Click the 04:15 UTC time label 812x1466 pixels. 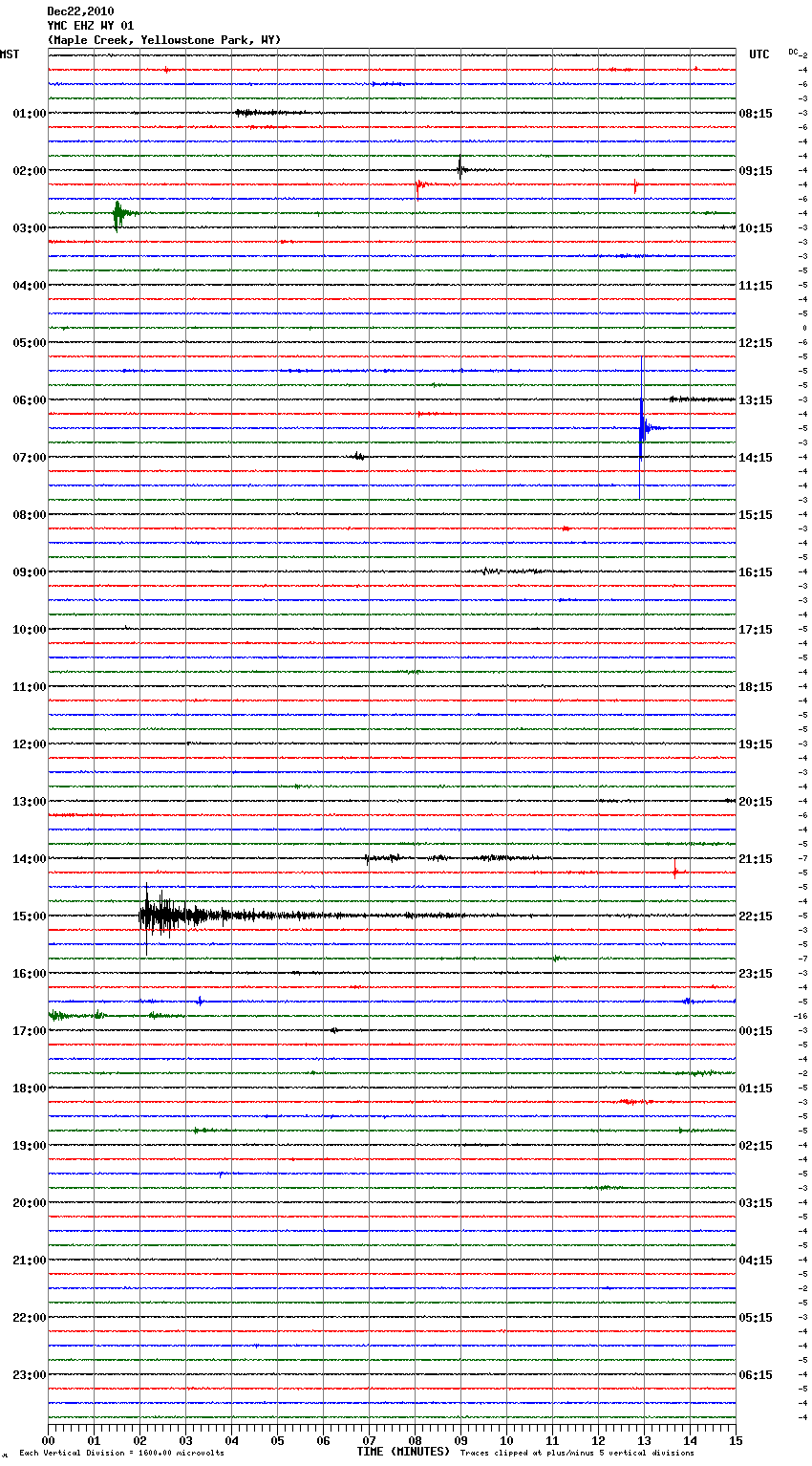[756, 1261]
